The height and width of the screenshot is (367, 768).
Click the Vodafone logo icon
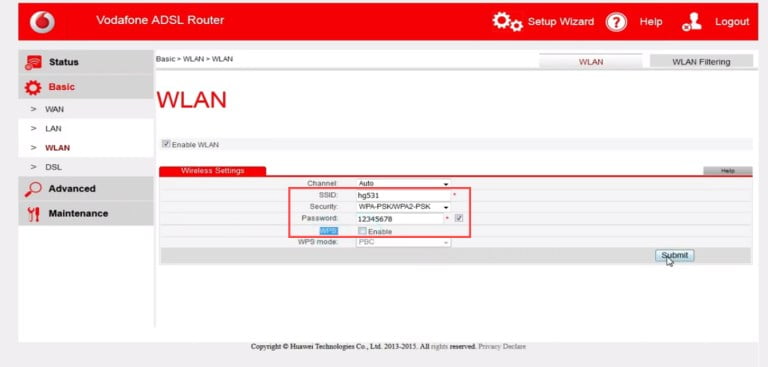42,22
